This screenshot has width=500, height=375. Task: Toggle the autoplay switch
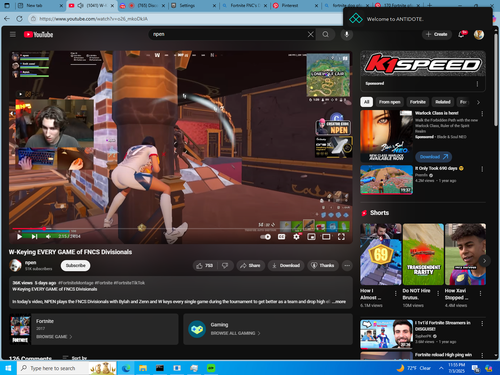[x=265, y=237]
